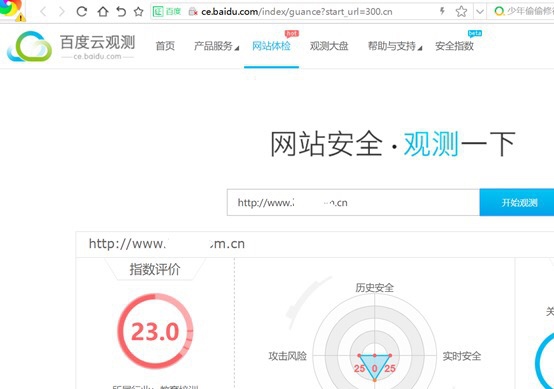Click the 历史安全 radar label
The height and width of the screenshot is (389, 554).
tap(375, 288)
